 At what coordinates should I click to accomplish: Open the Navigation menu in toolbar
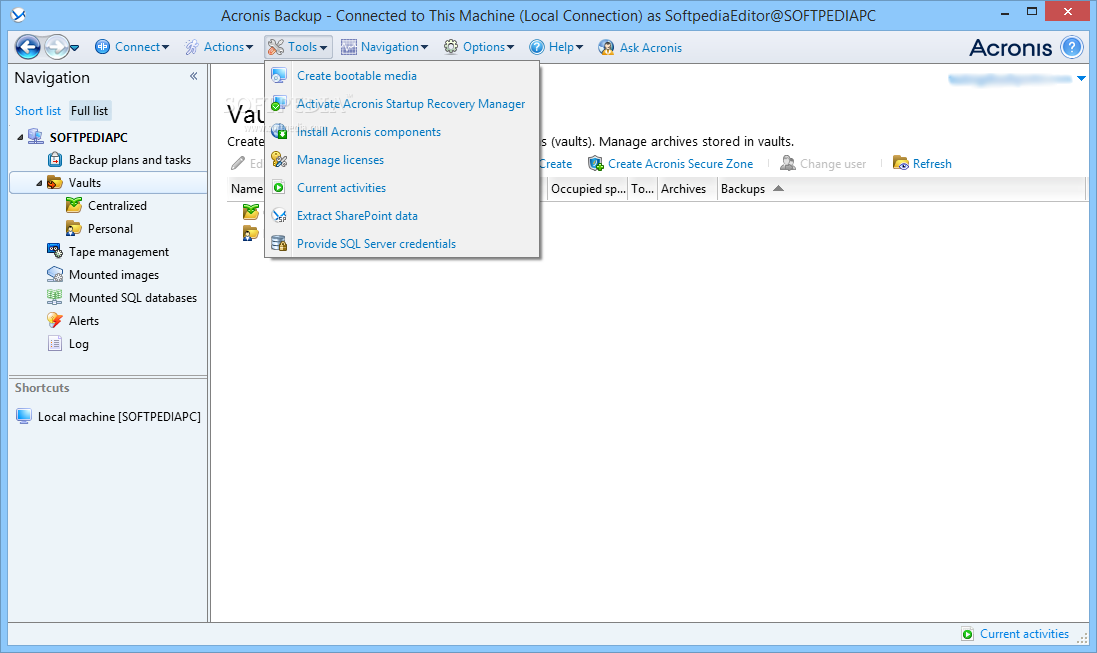pyautogui.click(x=384, y=47)
